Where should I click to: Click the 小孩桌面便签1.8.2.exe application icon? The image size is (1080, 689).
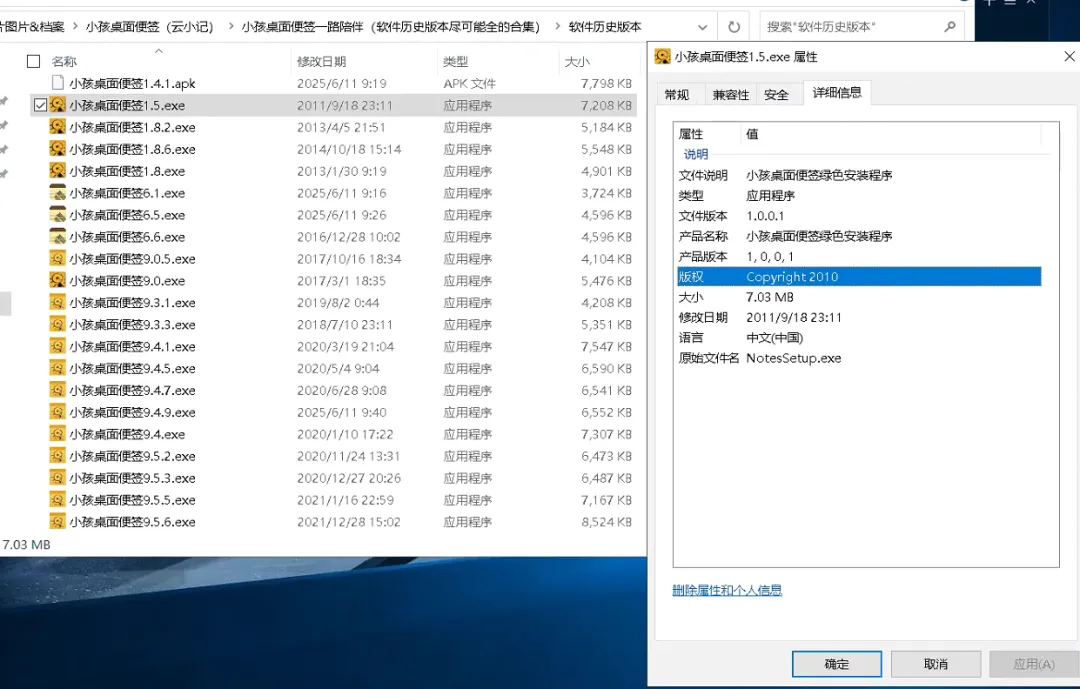(x=58, y=127)
